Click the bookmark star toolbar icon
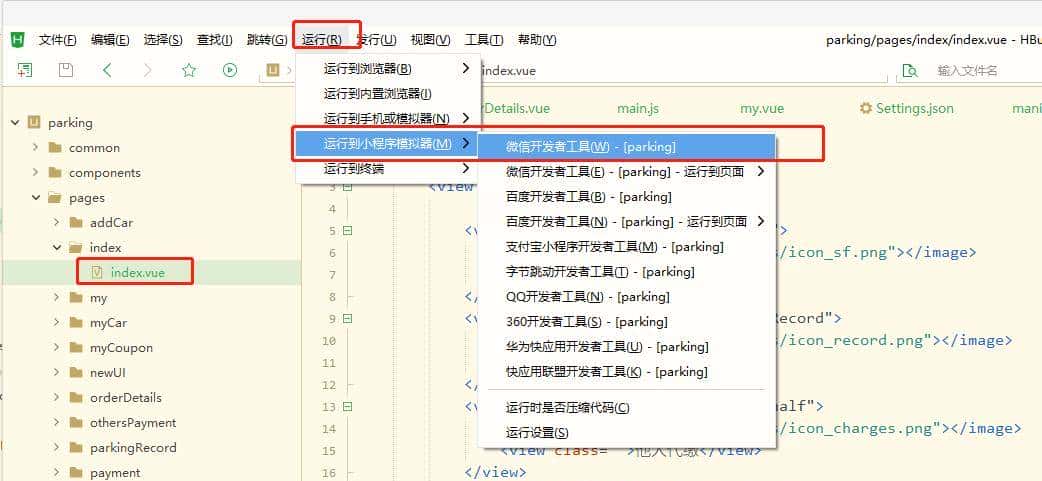Viewport: 1042px width, 481px height. 189,70
